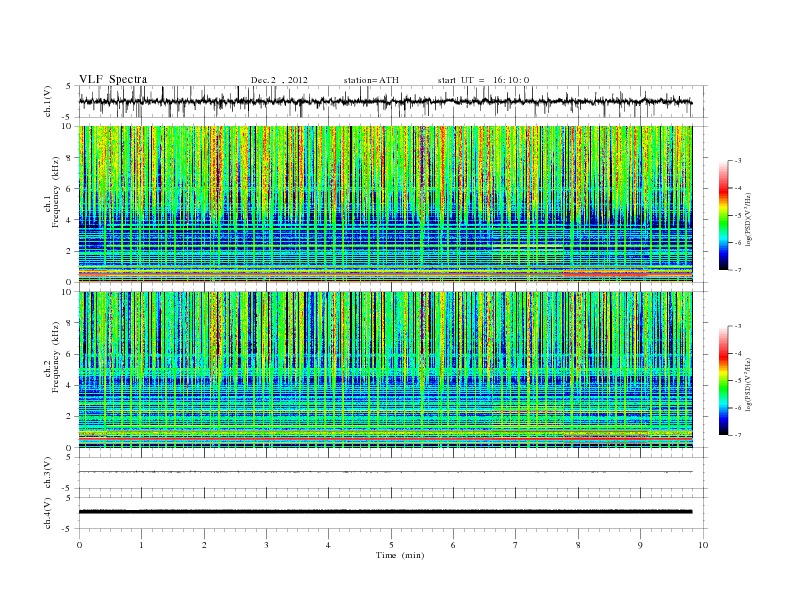Click time axis tick label "1" at the bottom
Screen dimensions: 792x612
pos(141,545)
